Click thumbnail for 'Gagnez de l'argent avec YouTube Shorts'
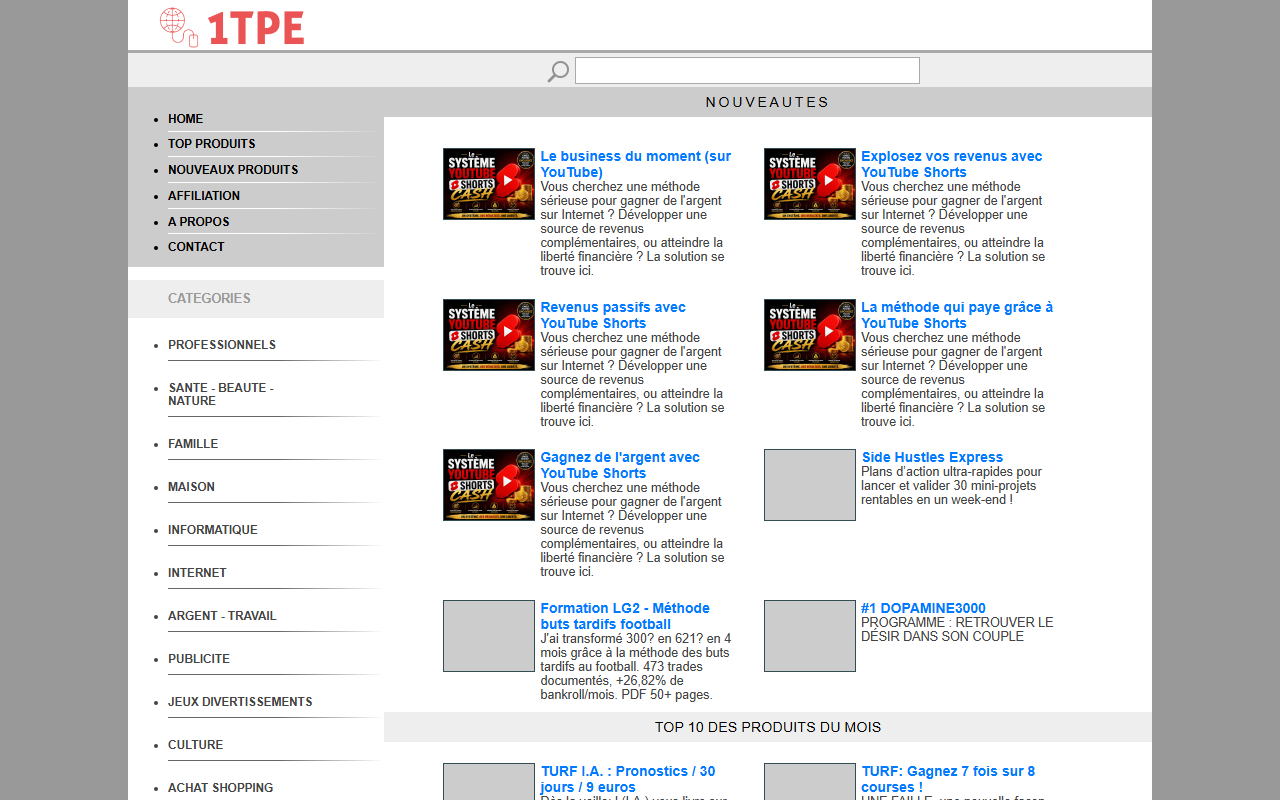 click(x=489, y=485)
